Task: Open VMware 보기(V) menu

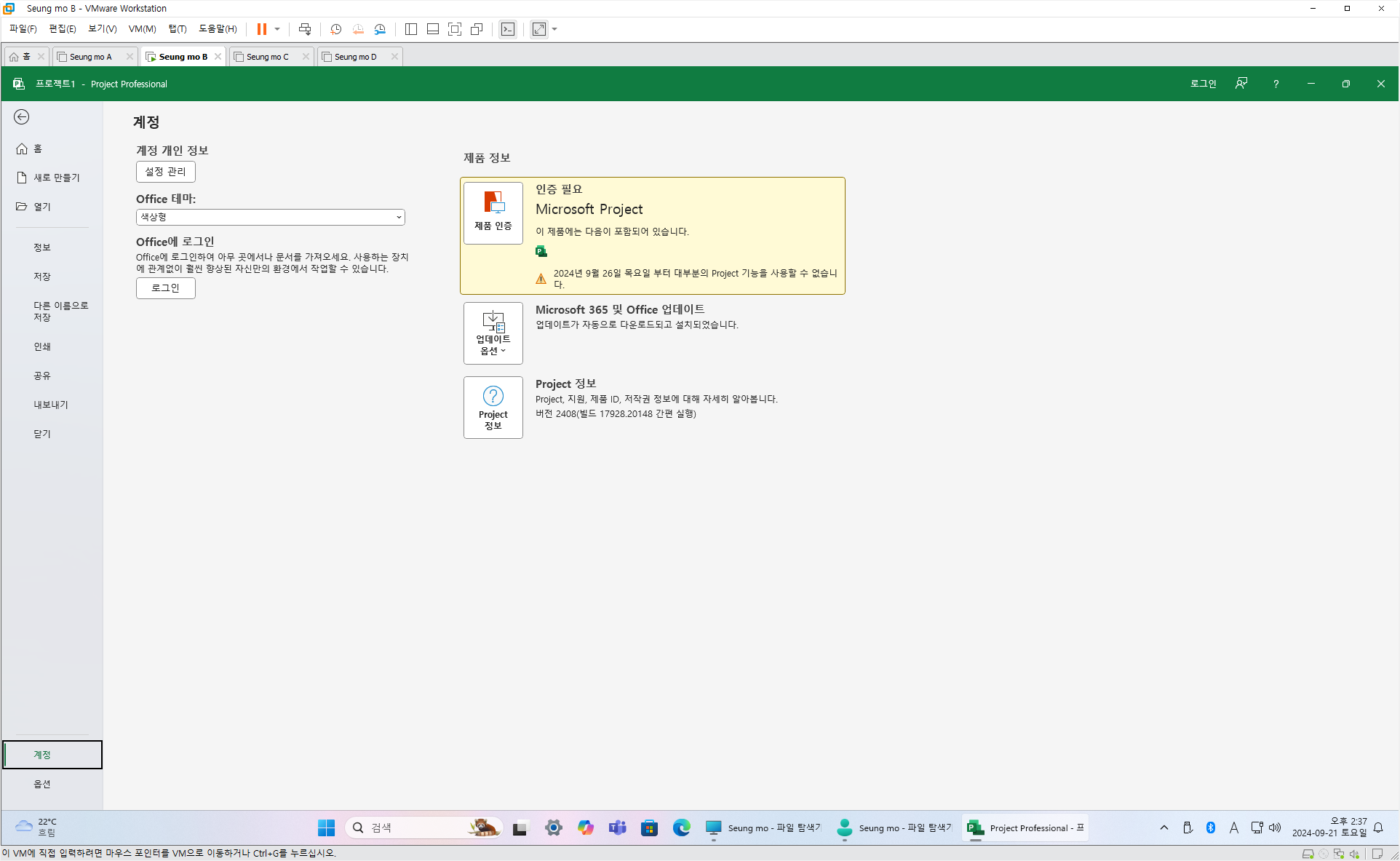Action: 102,29
